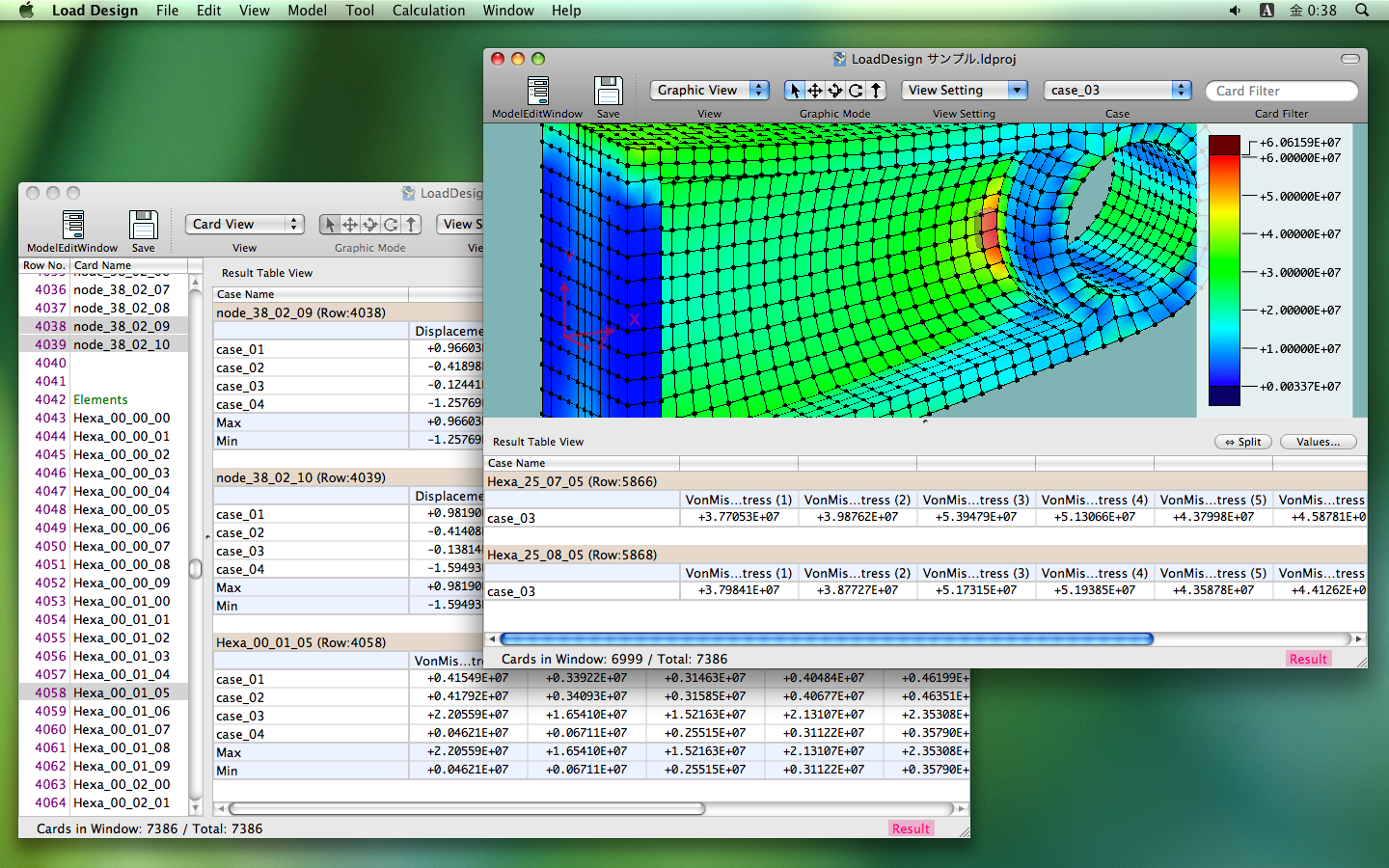Click the volume icon in the menu bar
Screen dimensions: 1389x868
pos(1235,11)
